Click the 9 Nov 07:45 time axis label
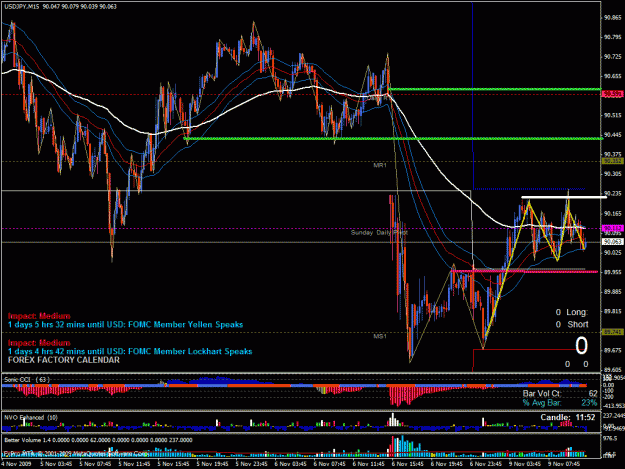The image size is (625, 469). point(564,464)
